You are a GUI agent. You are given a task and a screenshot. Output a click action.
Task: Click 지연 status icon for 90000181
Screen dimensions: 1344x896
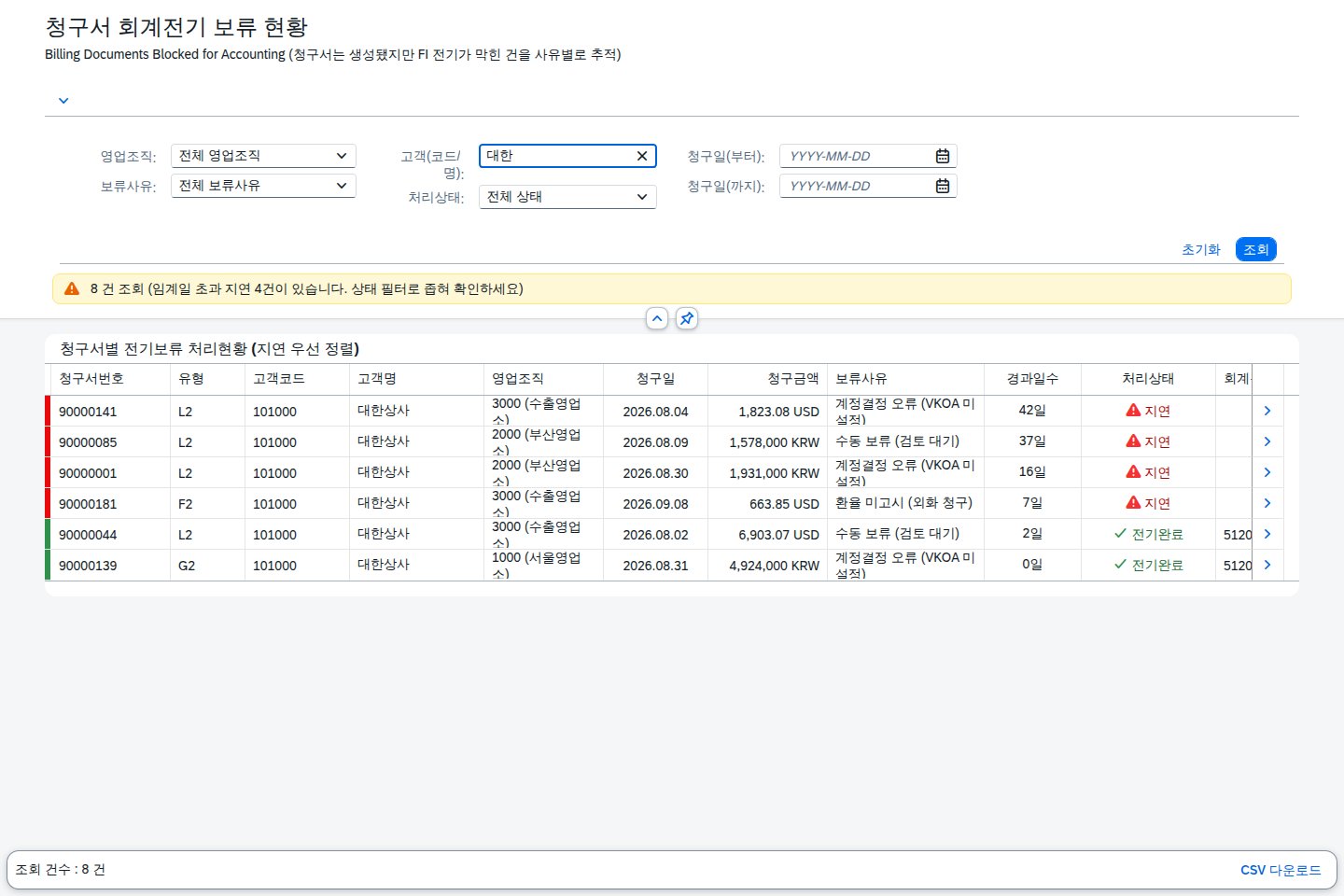coord(1133,502)
